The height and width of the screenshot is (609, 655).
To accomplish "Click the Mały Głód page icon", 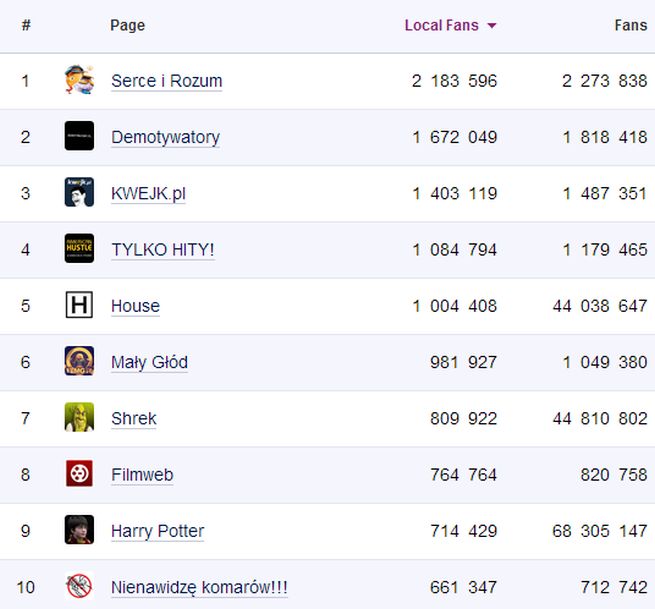I will 79,361.
